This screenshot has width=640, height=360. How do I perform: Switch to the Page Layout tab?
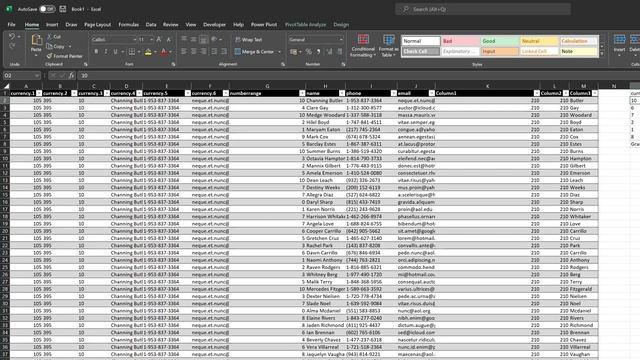pos(98,24)
